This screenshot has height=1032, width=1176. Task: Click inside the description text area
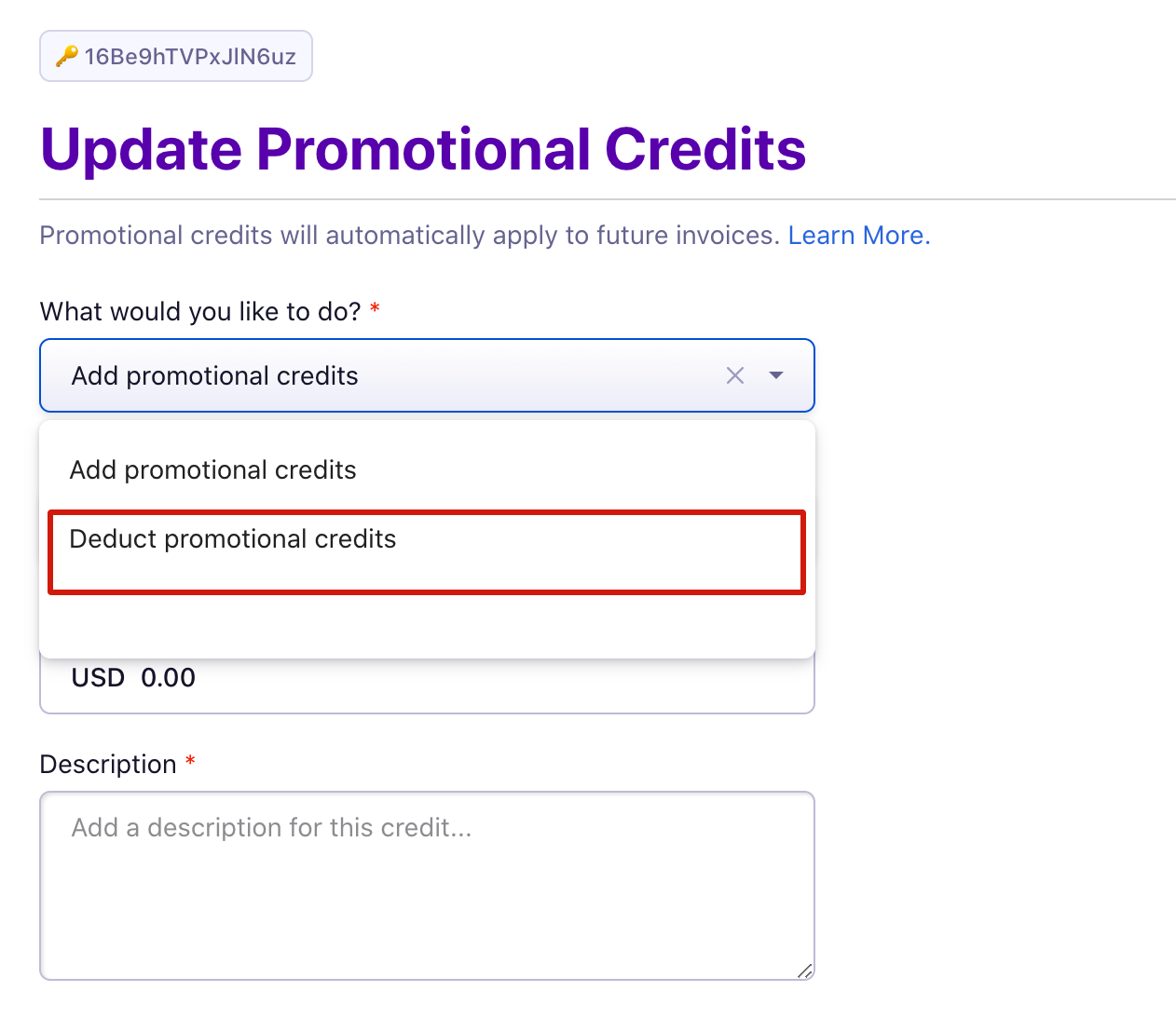[x=427, y=885]
